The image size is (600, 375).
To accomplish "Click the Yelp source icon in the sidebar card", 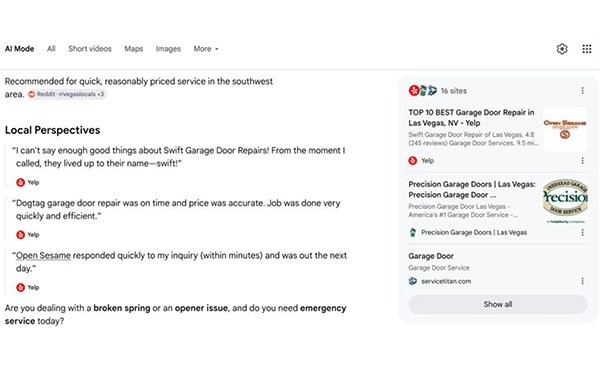I will (x=412, y=161).
